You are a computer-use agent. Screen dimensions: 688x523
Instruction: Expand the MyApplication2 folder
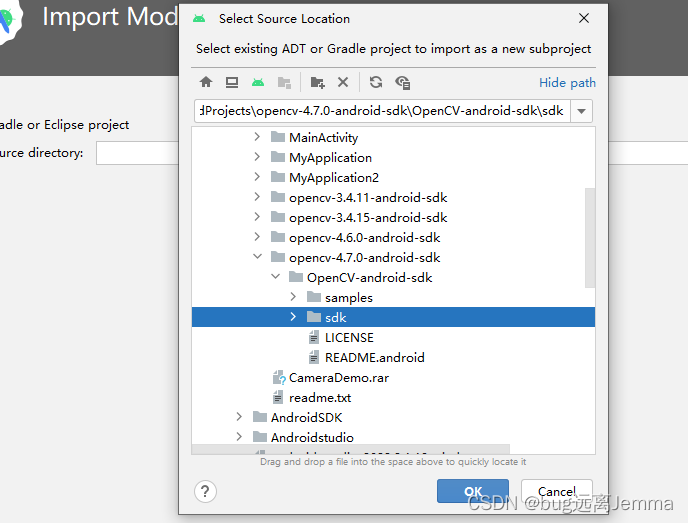257,177
